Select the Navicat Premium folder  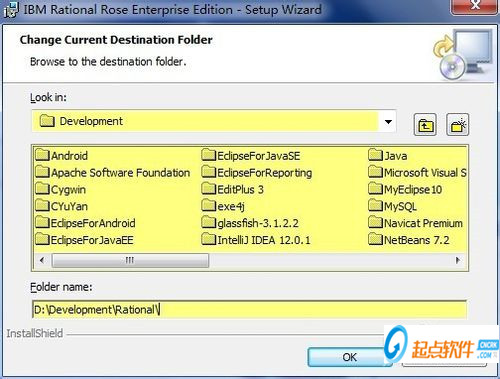(x=416, y=223)
